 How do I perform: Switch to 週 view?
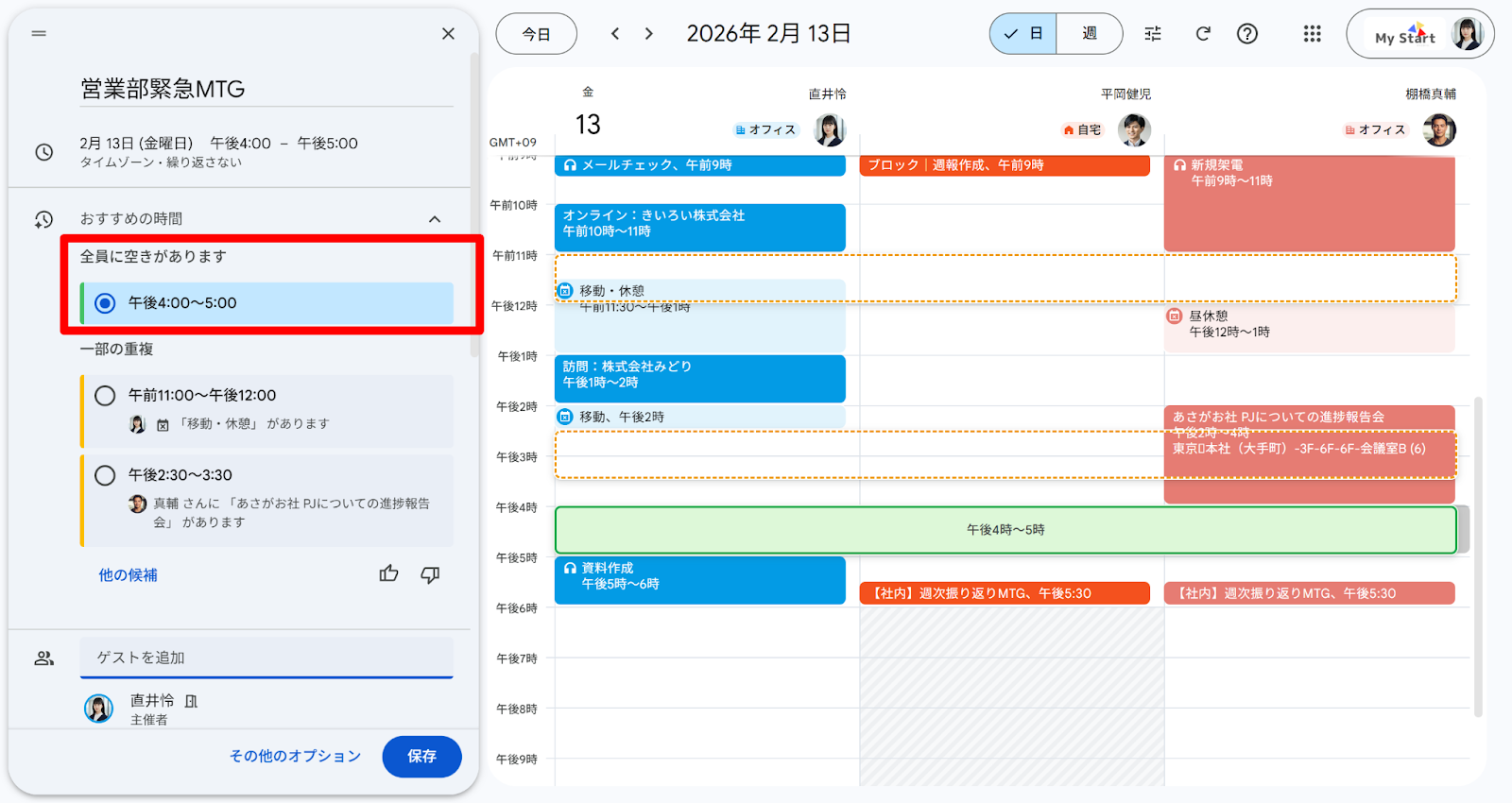point(1090,34)
